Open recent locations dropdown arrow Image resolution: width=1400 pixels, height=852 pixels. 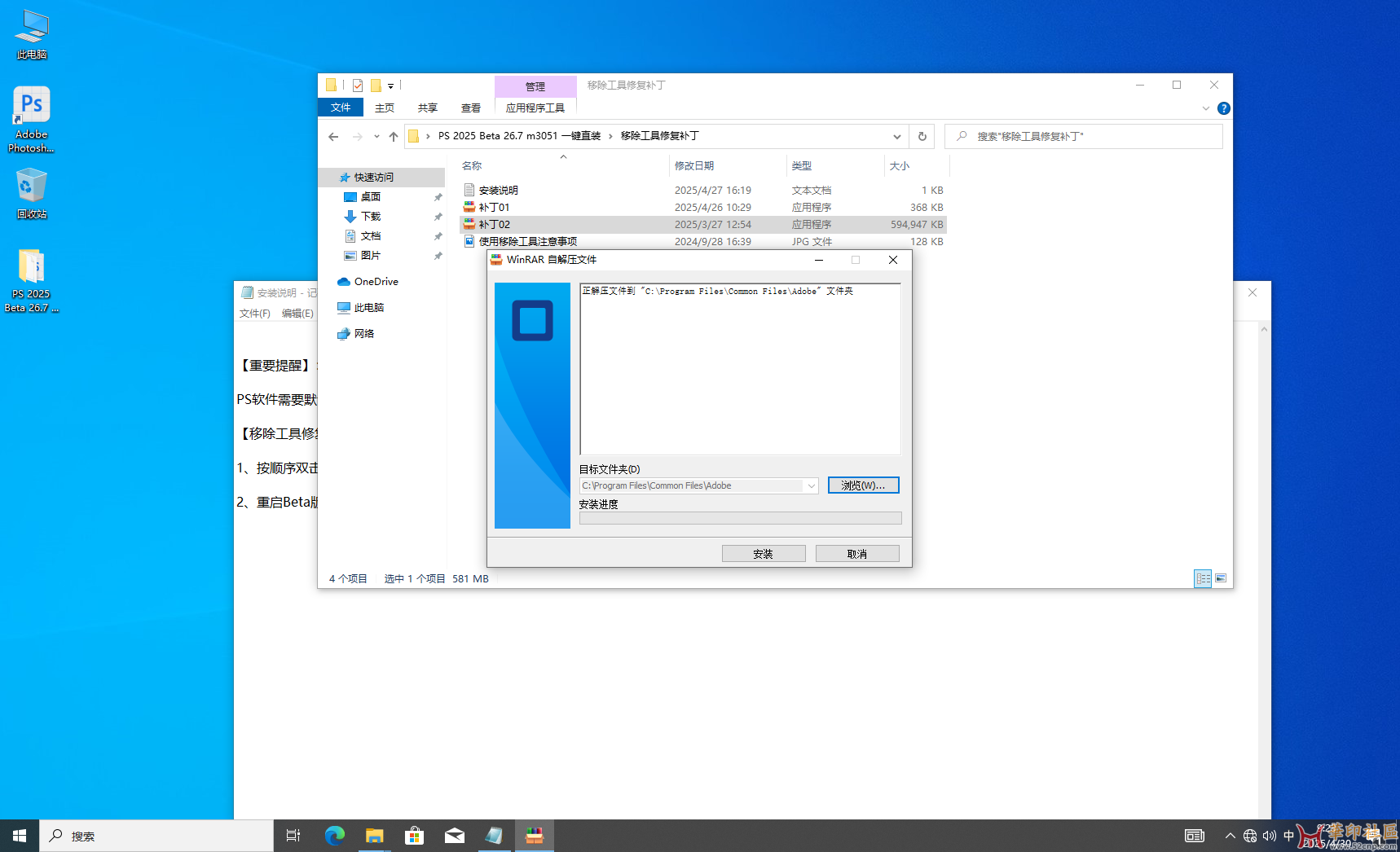pyautogui.click(x=376, y=137)
